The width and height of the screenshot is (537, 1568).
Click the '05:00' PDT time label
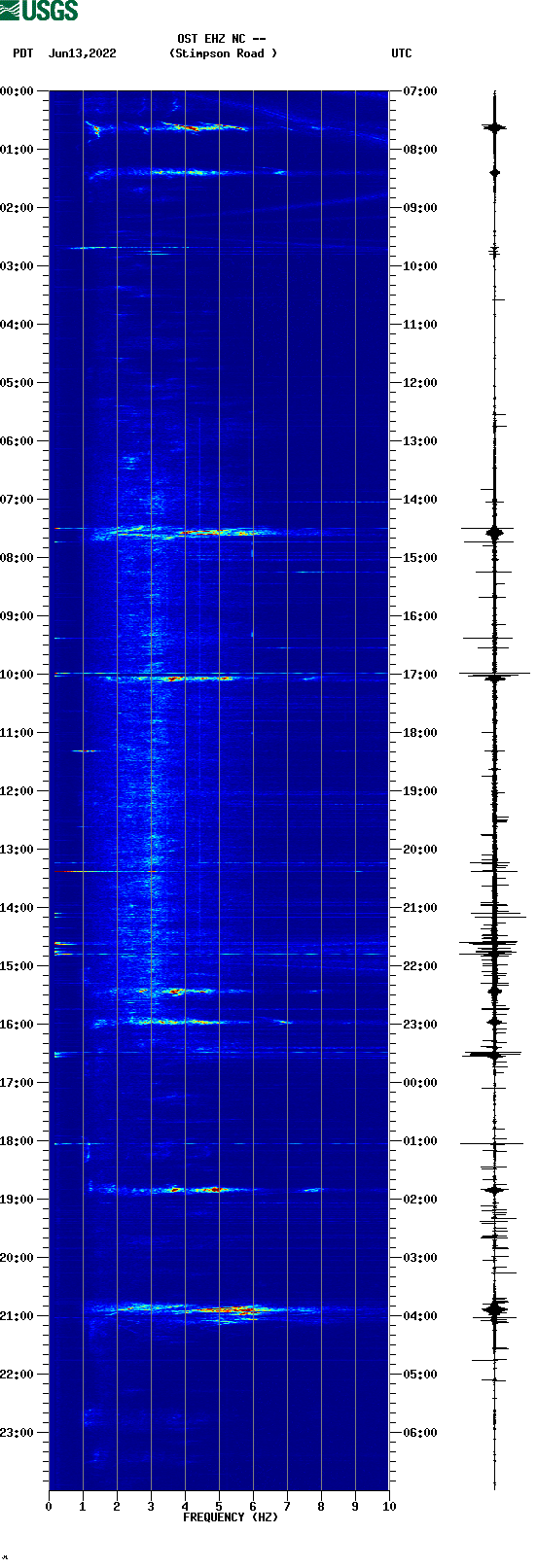(x=17, y=383)
